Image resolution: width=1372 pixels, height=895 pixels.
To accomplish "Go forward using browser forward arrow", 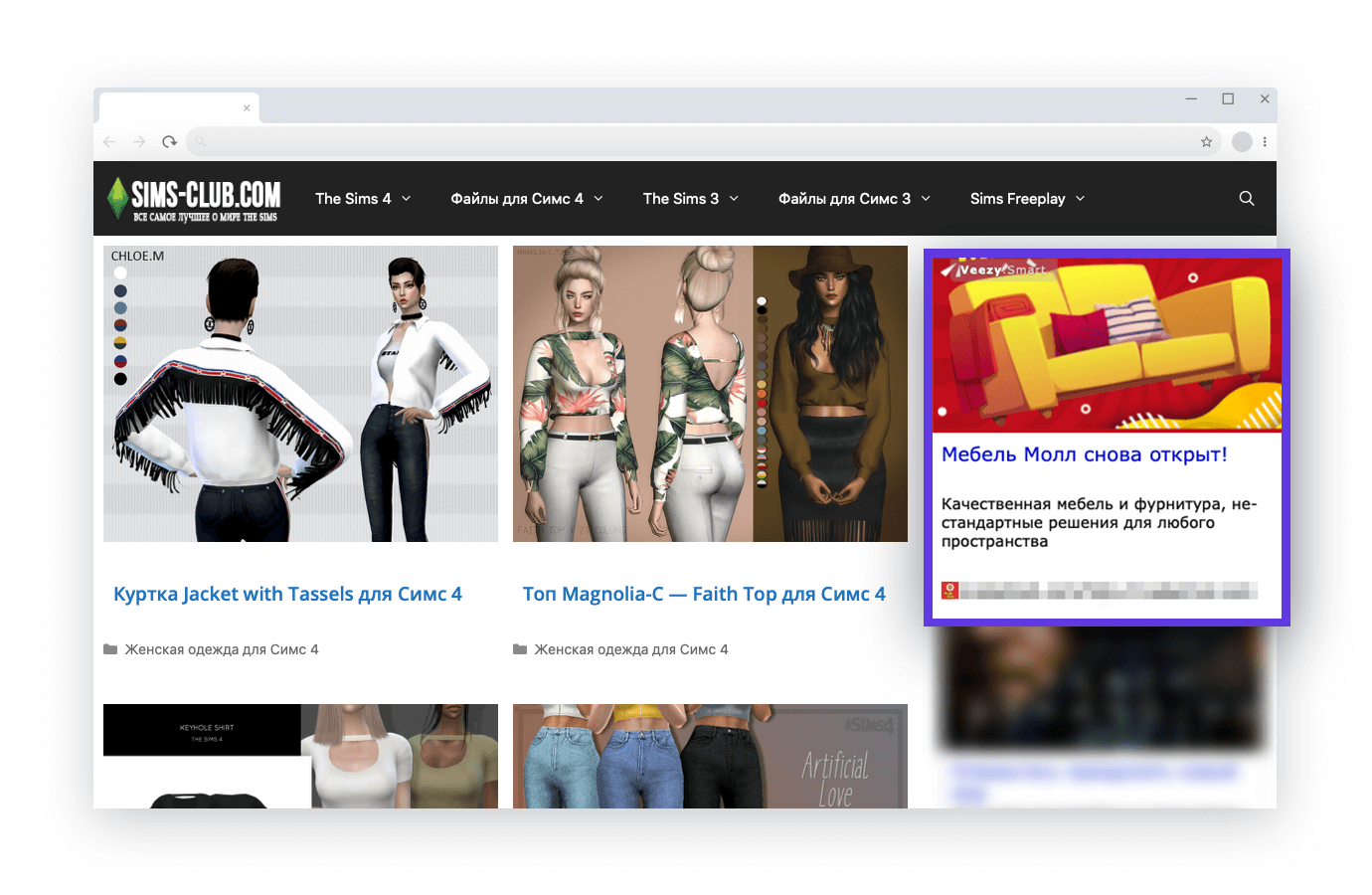I will coord(139,142).
